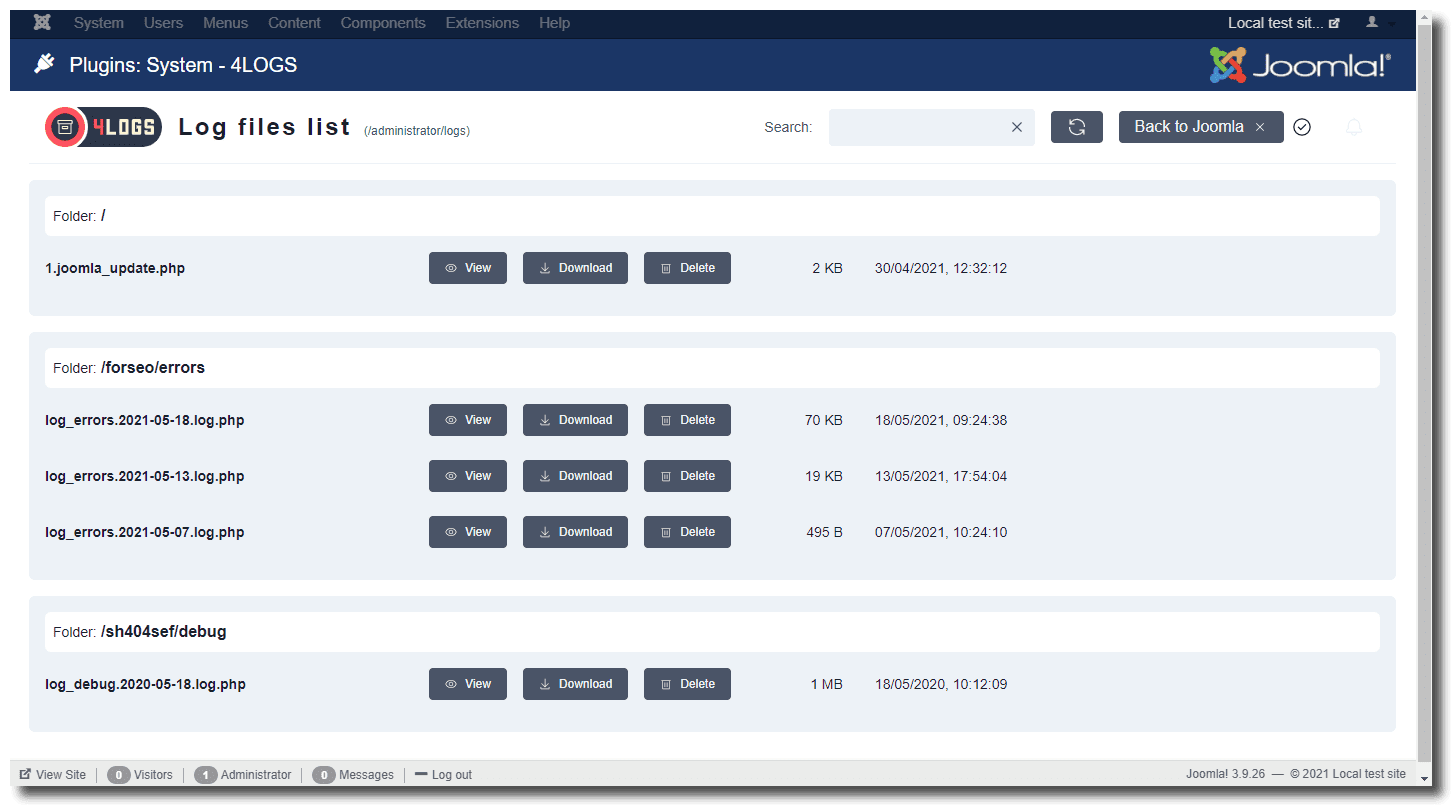Click the Visitors counter in the status bar
The image size is (1452, 806).
[140, 774]
